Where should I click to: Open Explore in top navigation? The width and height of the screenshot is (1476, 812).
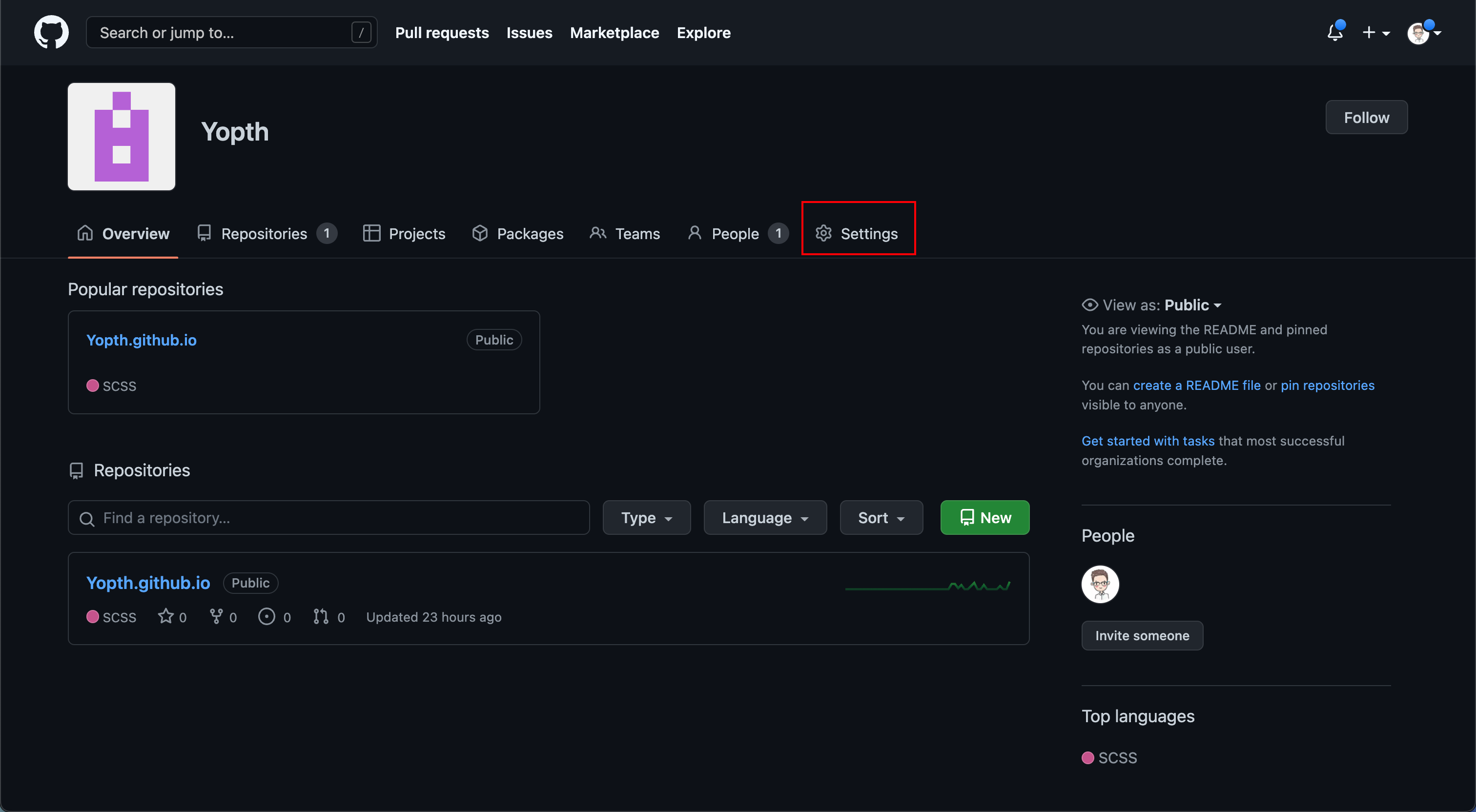(x=703, y=33)
